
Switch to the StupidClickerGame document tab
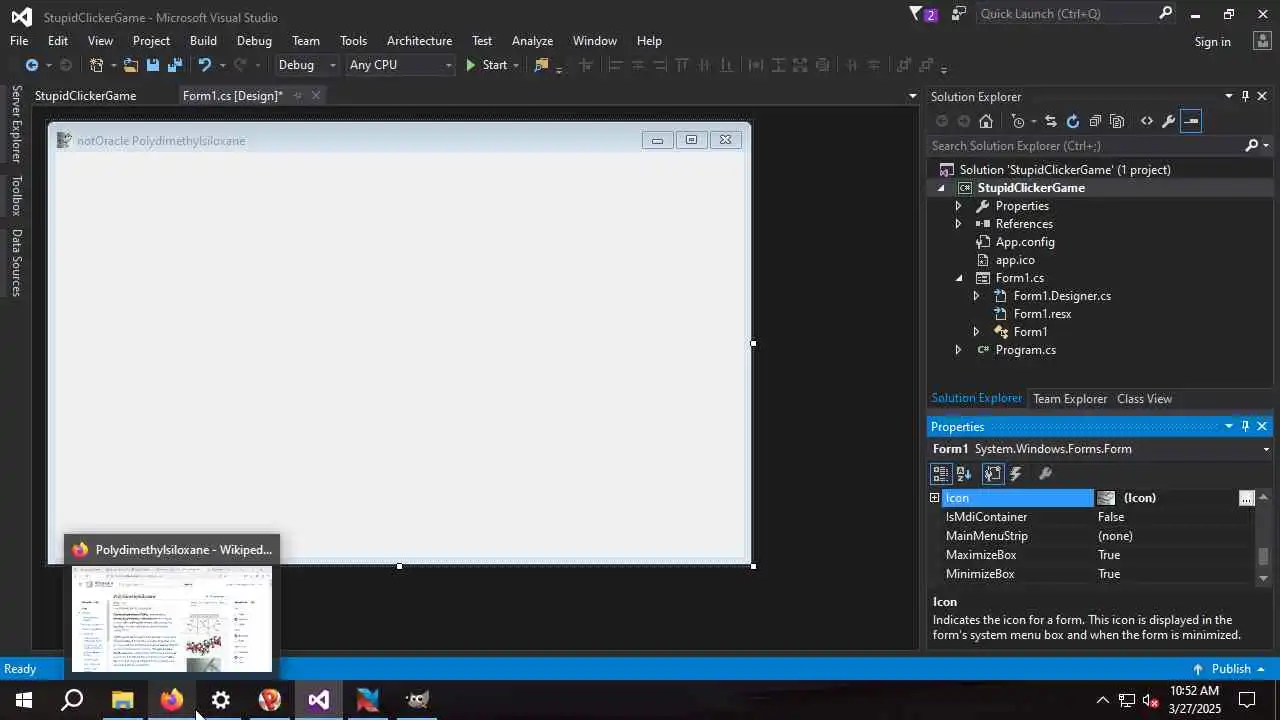(x=85, y=96)
